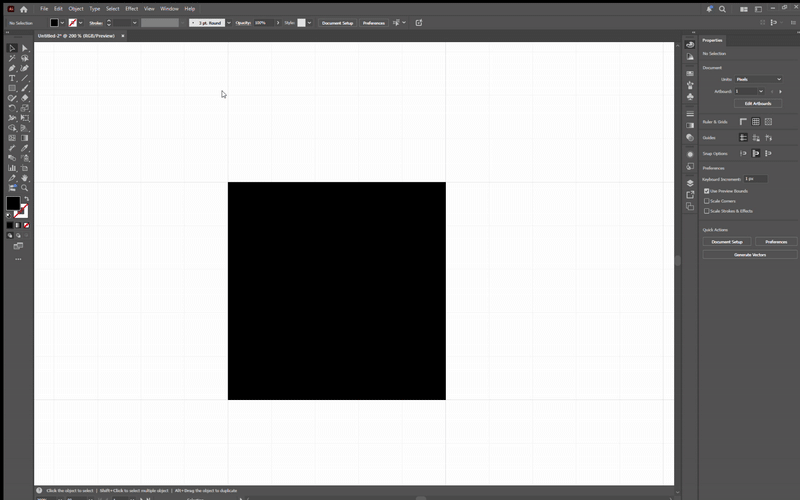Toggle show guides button
The image size is (800, 500).
[x=743, y=138]
